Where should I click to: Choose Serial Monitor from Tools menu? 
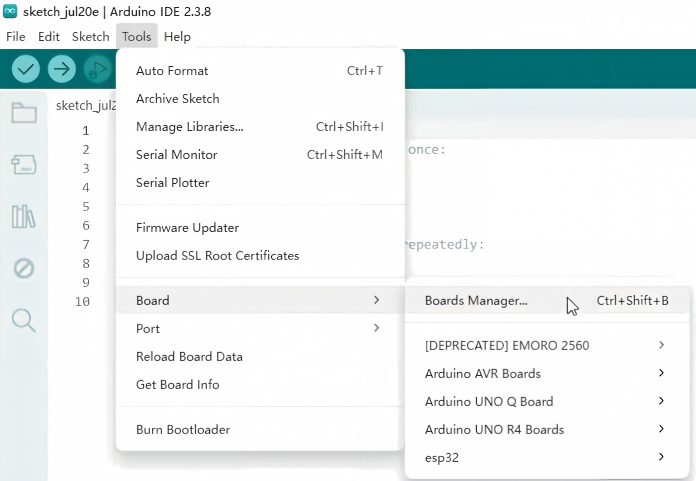click(260, 154)
